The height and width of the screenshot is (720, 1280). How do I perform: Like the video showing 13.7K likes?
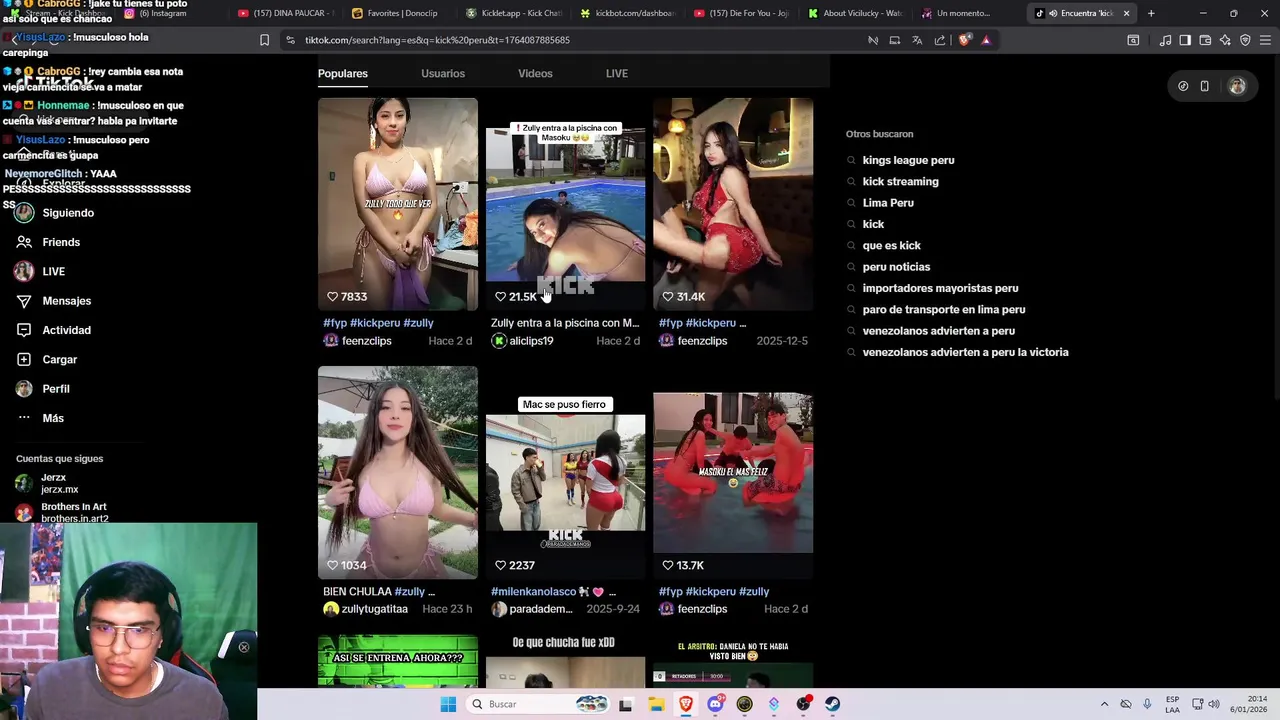coord(668,565)
